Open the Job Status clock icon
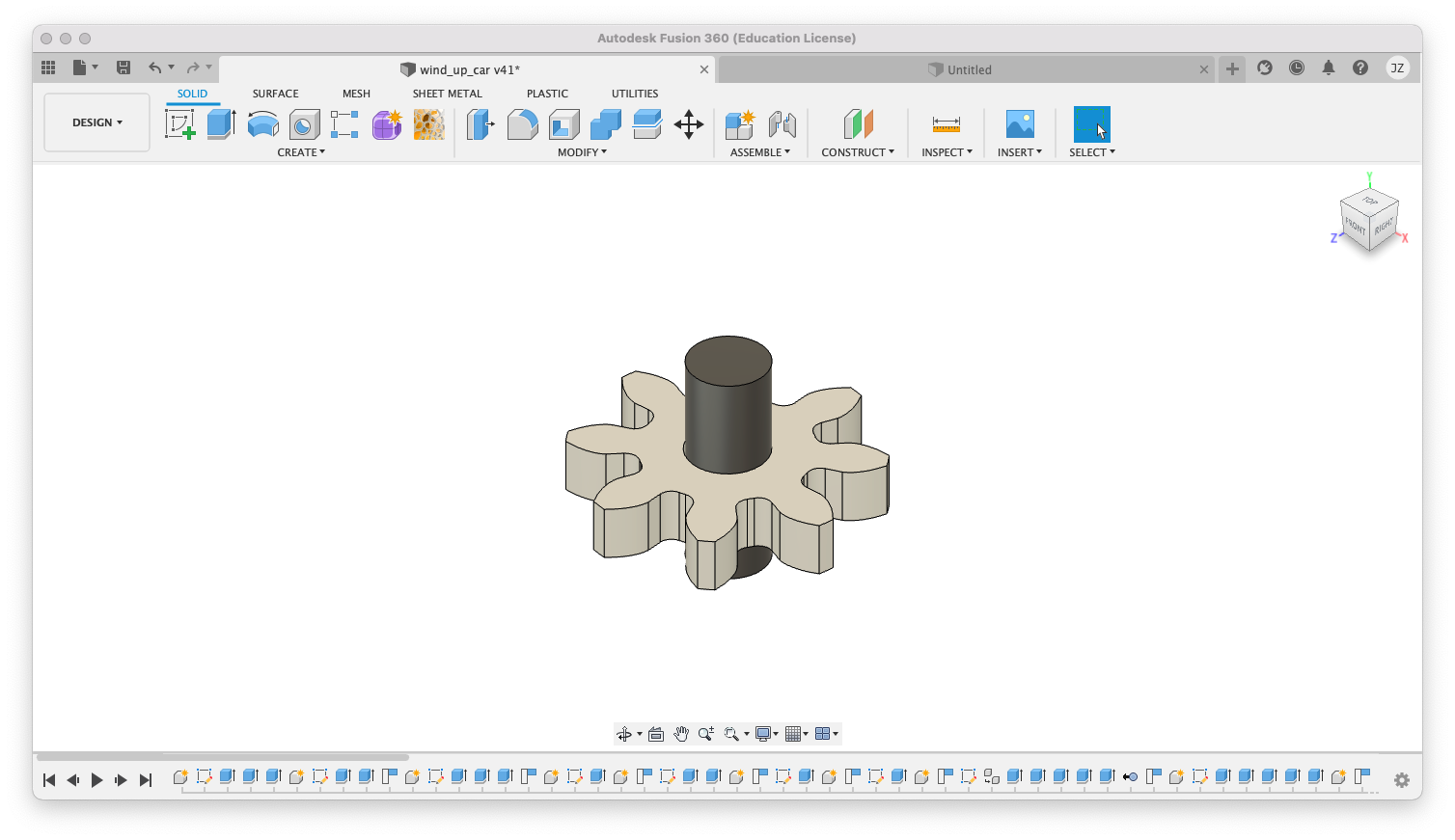 click(x=1297, y=68)
